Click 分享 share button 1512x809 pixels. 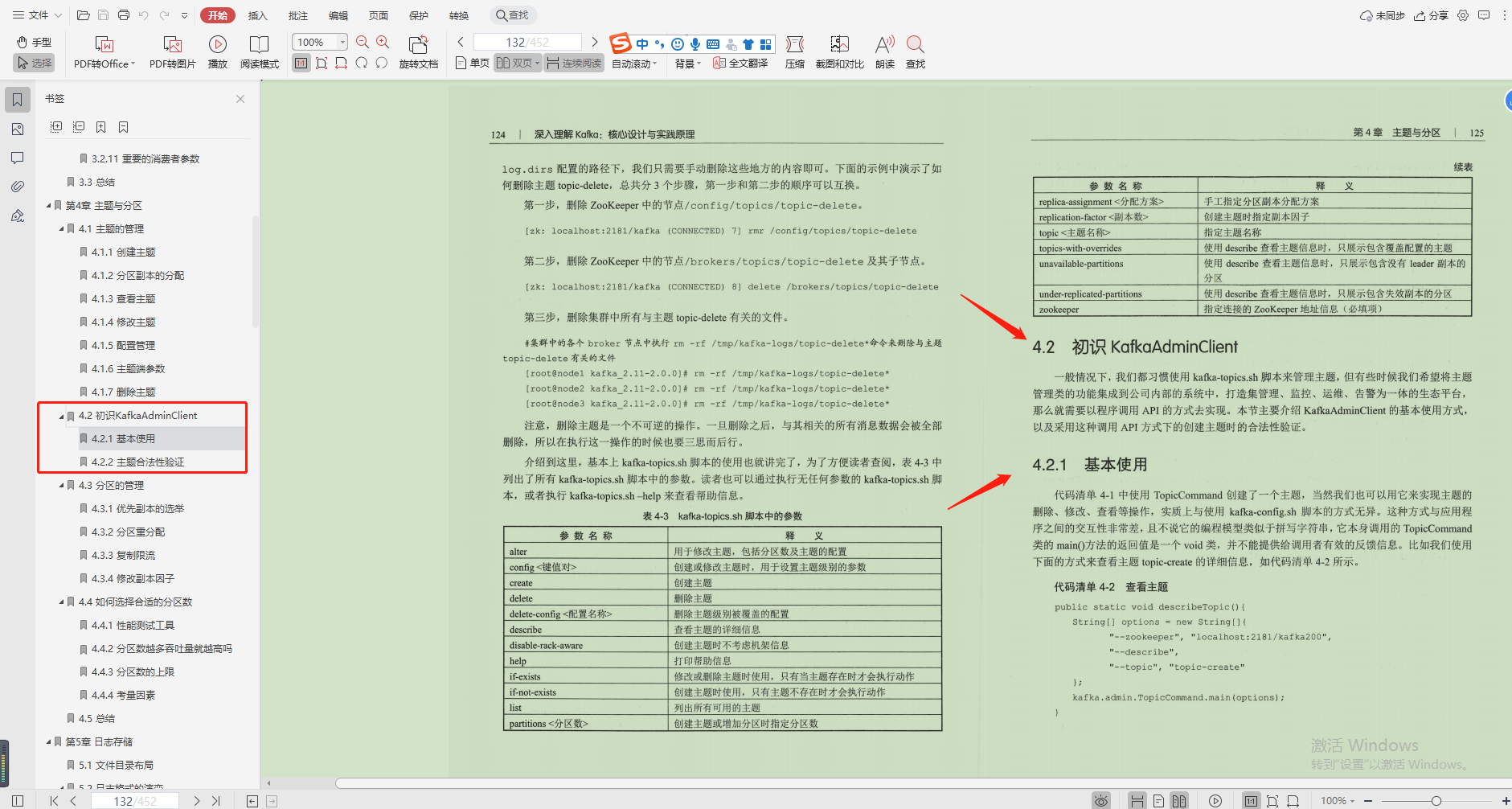pyautogui.click(x=1432, y=15)
